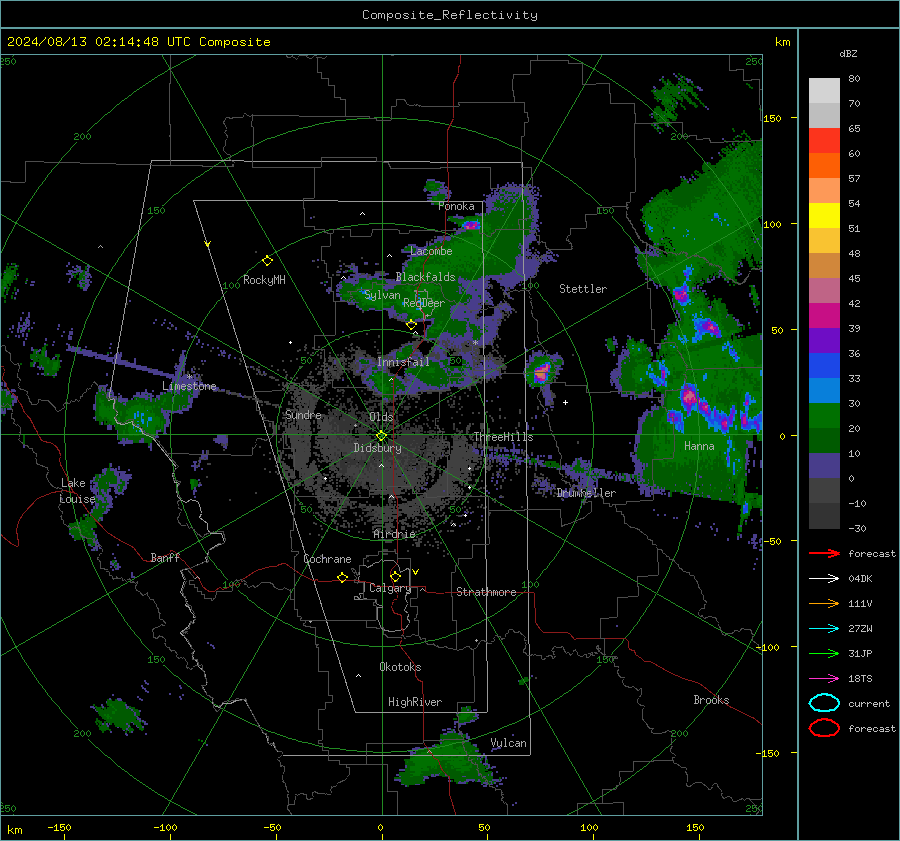Screen dimensions: 900x841
Task: Click the red forecast ellipse icon
Action: [x=824, y=728]
